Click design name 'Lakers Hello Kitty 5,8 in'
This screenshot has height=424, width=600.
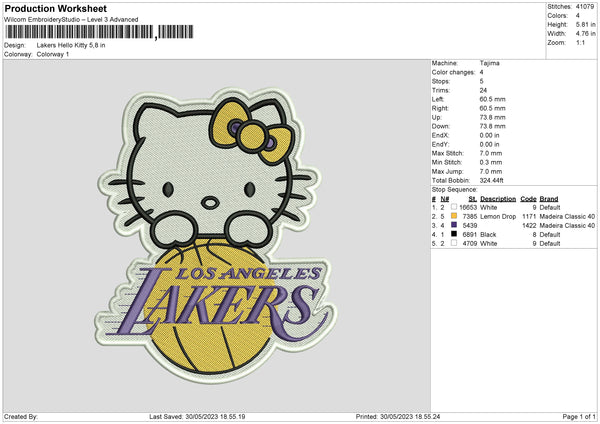[x=71, y=45]
